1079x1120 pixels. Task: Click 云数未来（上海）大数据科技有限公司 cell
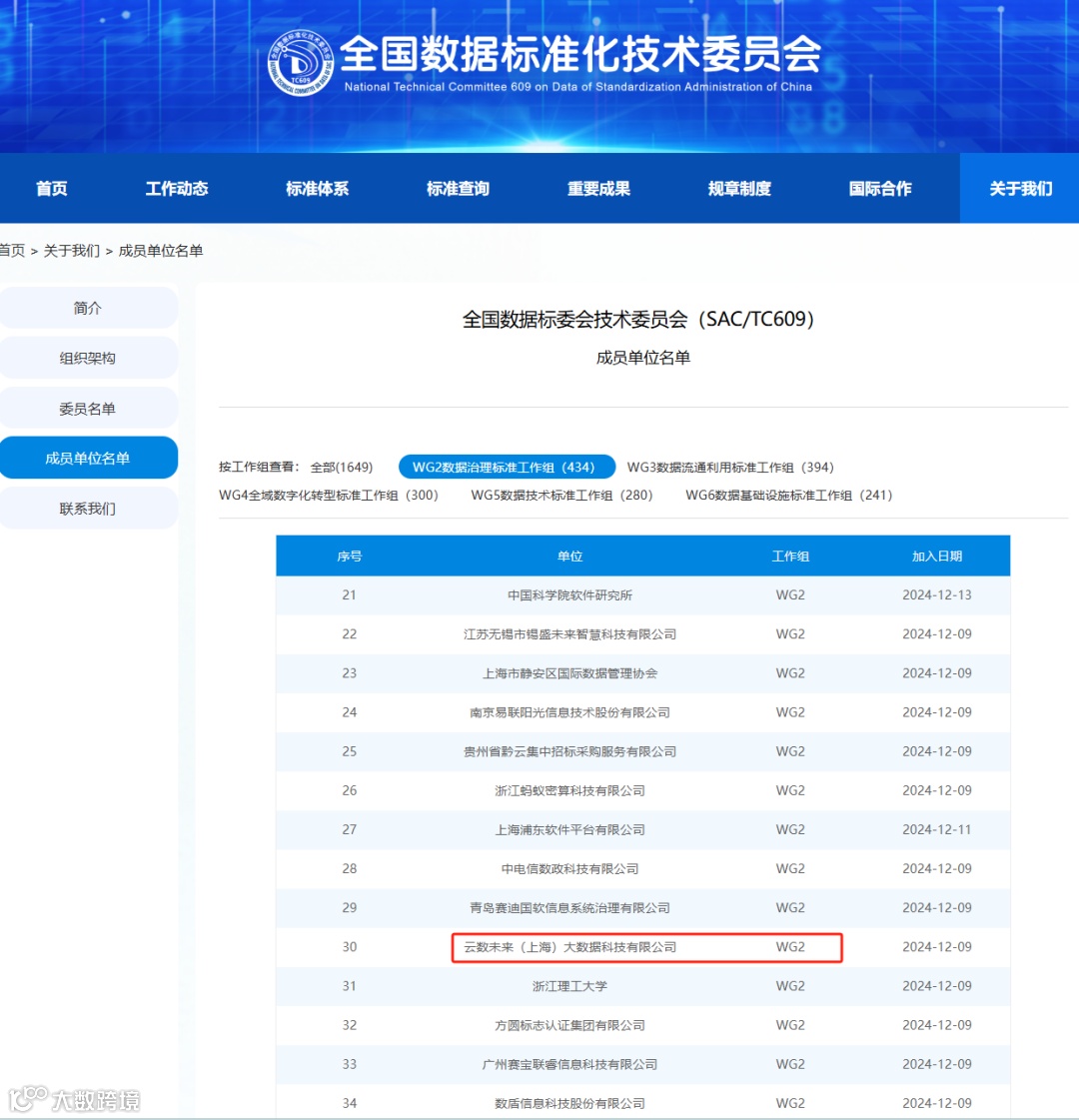[x=569, y=947]
